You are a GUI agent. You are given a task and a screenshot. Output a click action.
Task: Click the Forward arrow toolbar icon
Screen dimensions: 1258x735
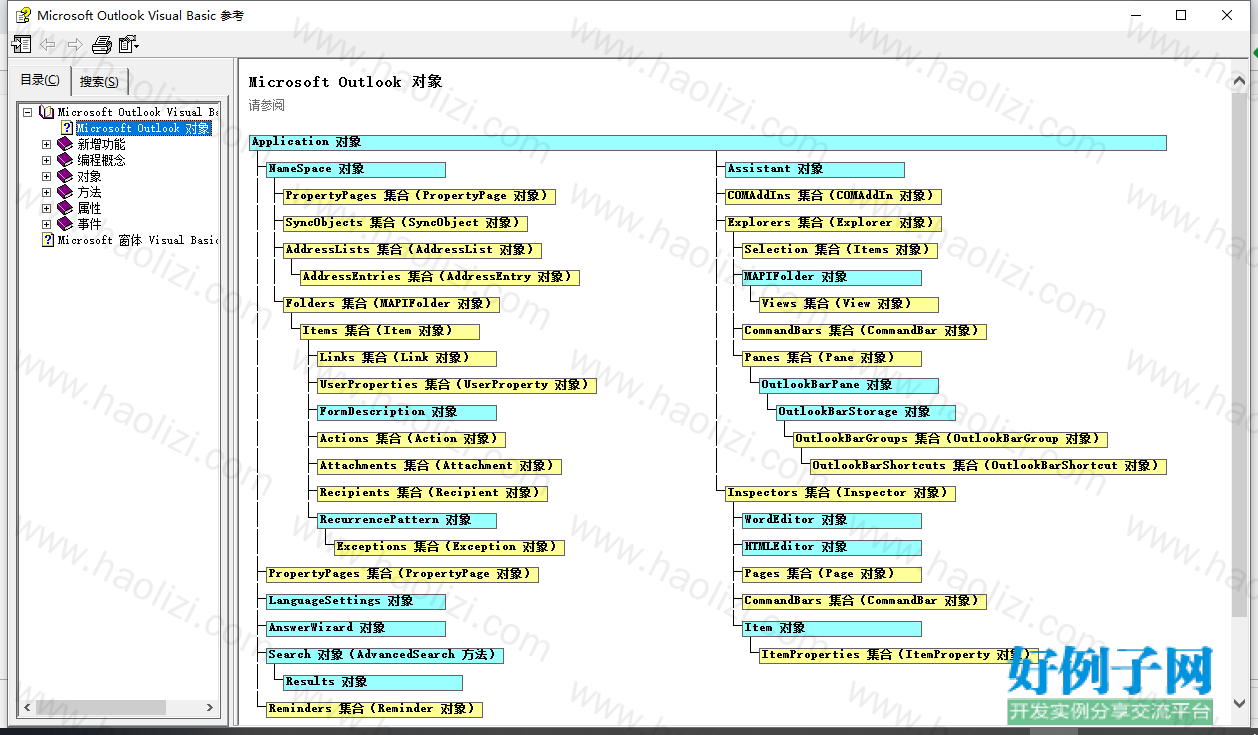pyautogui.click(x=75, y=44)
